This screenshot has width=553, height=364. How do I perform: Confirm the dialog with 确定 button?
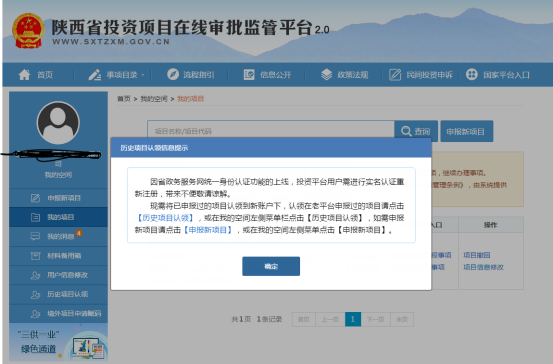[271, 266]
